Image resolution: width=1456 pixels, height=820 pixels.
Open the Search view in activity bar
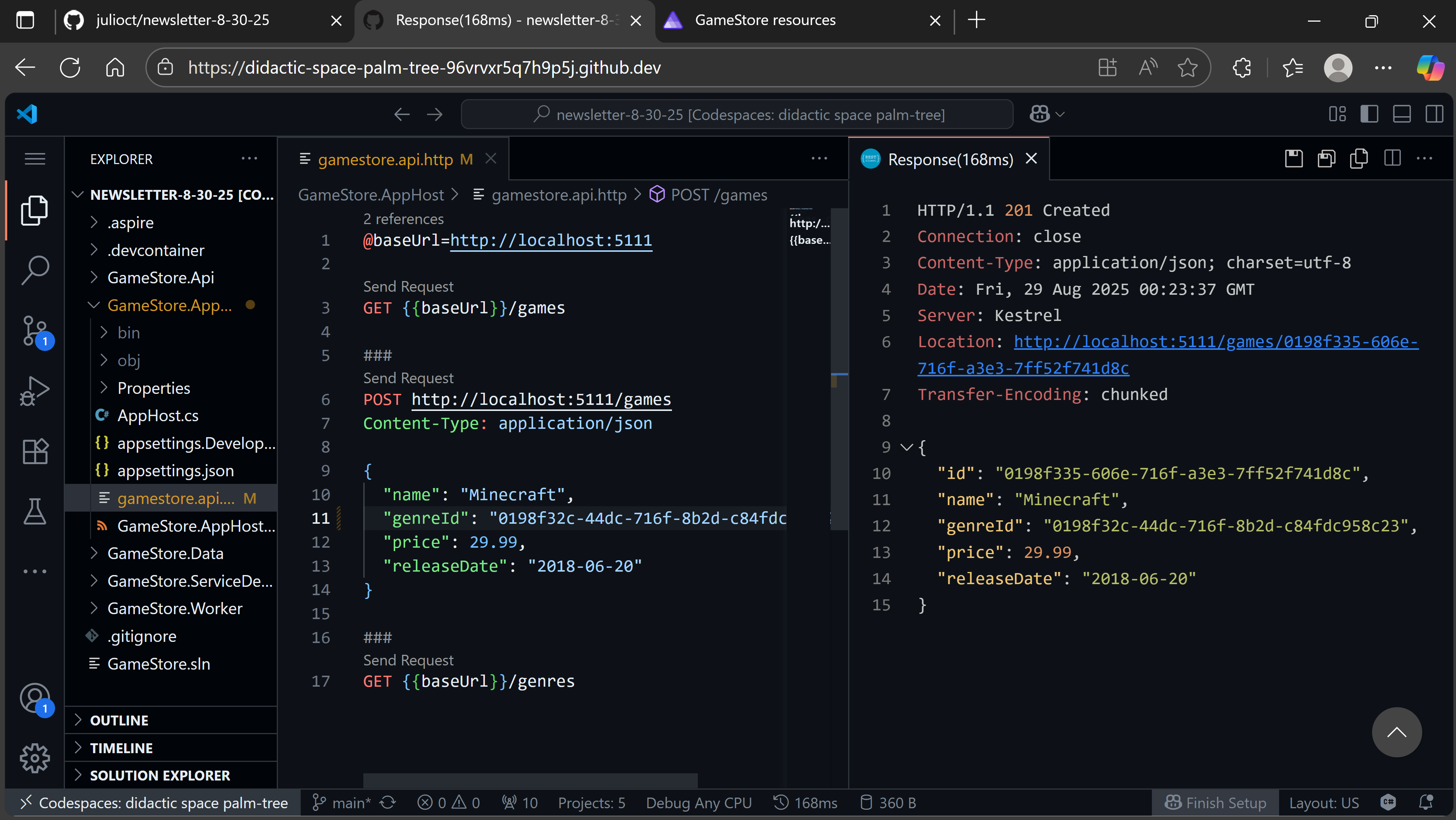35,270
